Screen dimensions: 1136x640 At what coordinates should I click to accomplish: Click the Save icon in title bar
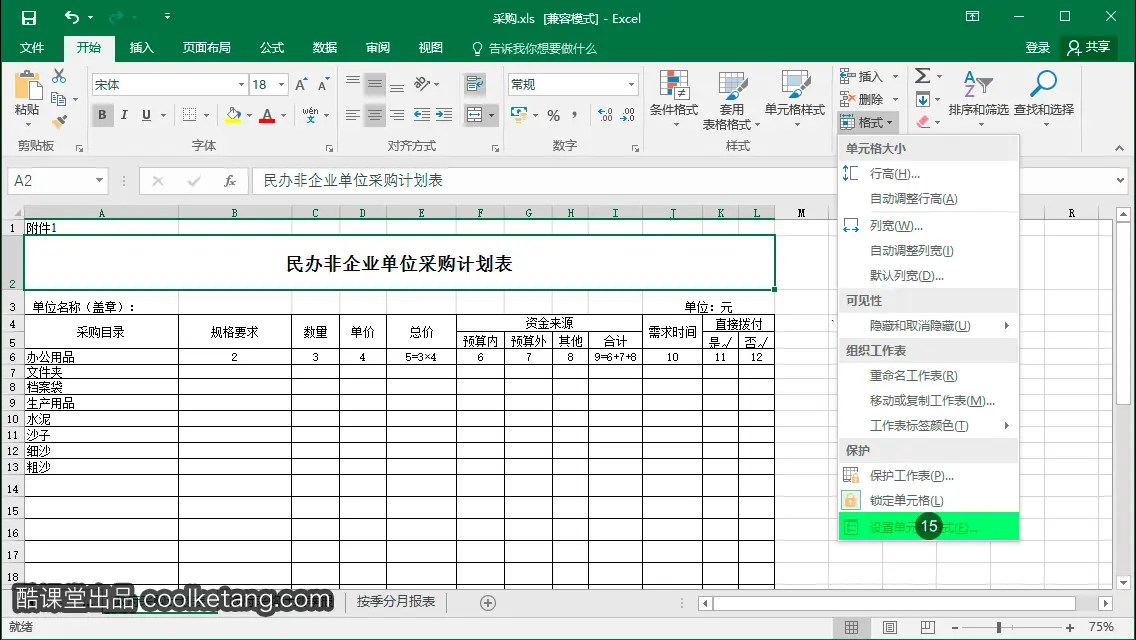(28, 17)
